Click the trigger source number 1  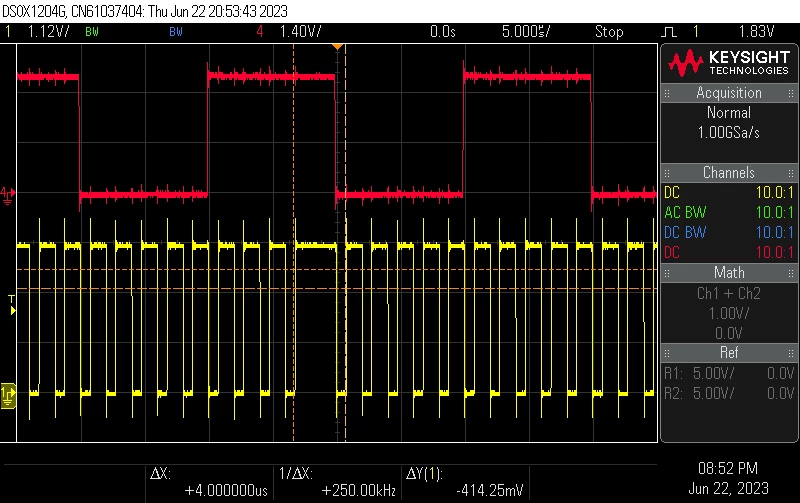coord(695,32)
